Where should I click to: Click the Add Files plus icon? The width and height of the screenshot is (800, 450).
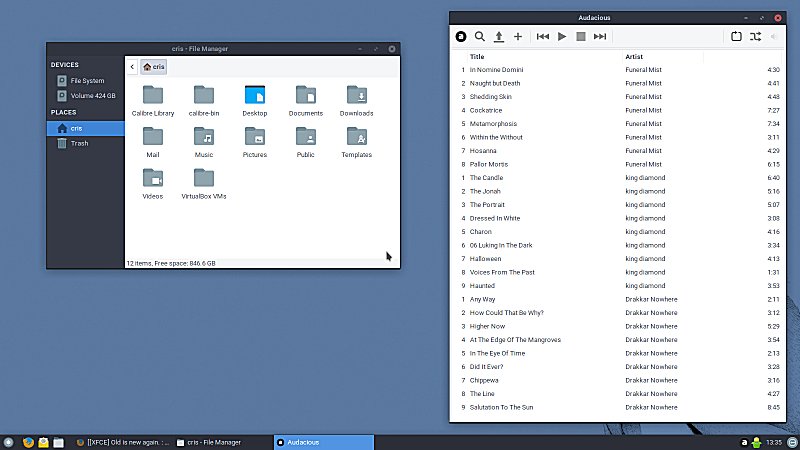518,36
